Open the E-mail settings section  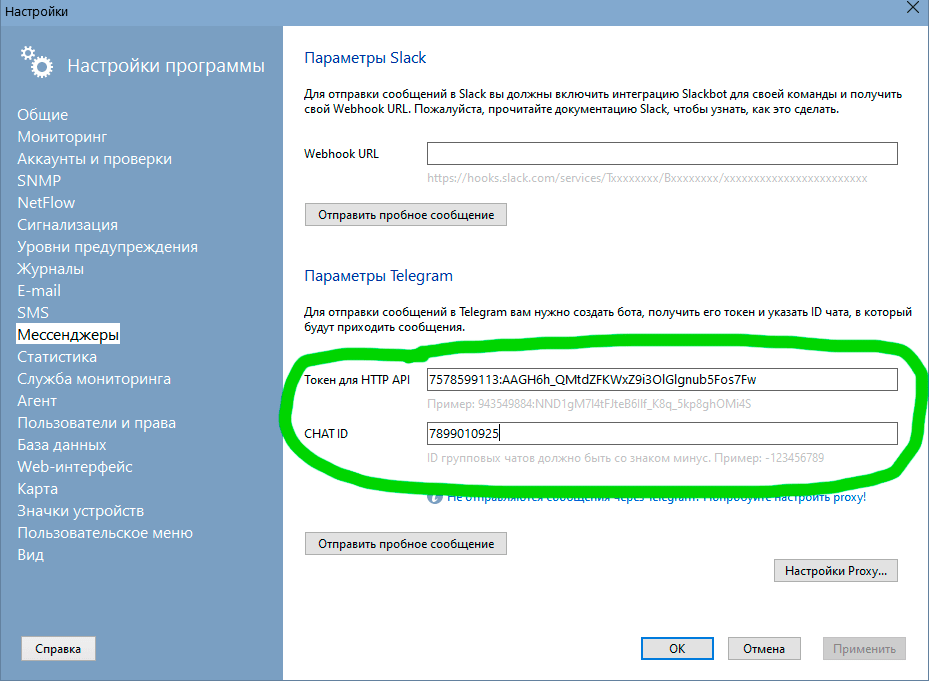coord(39,290)
